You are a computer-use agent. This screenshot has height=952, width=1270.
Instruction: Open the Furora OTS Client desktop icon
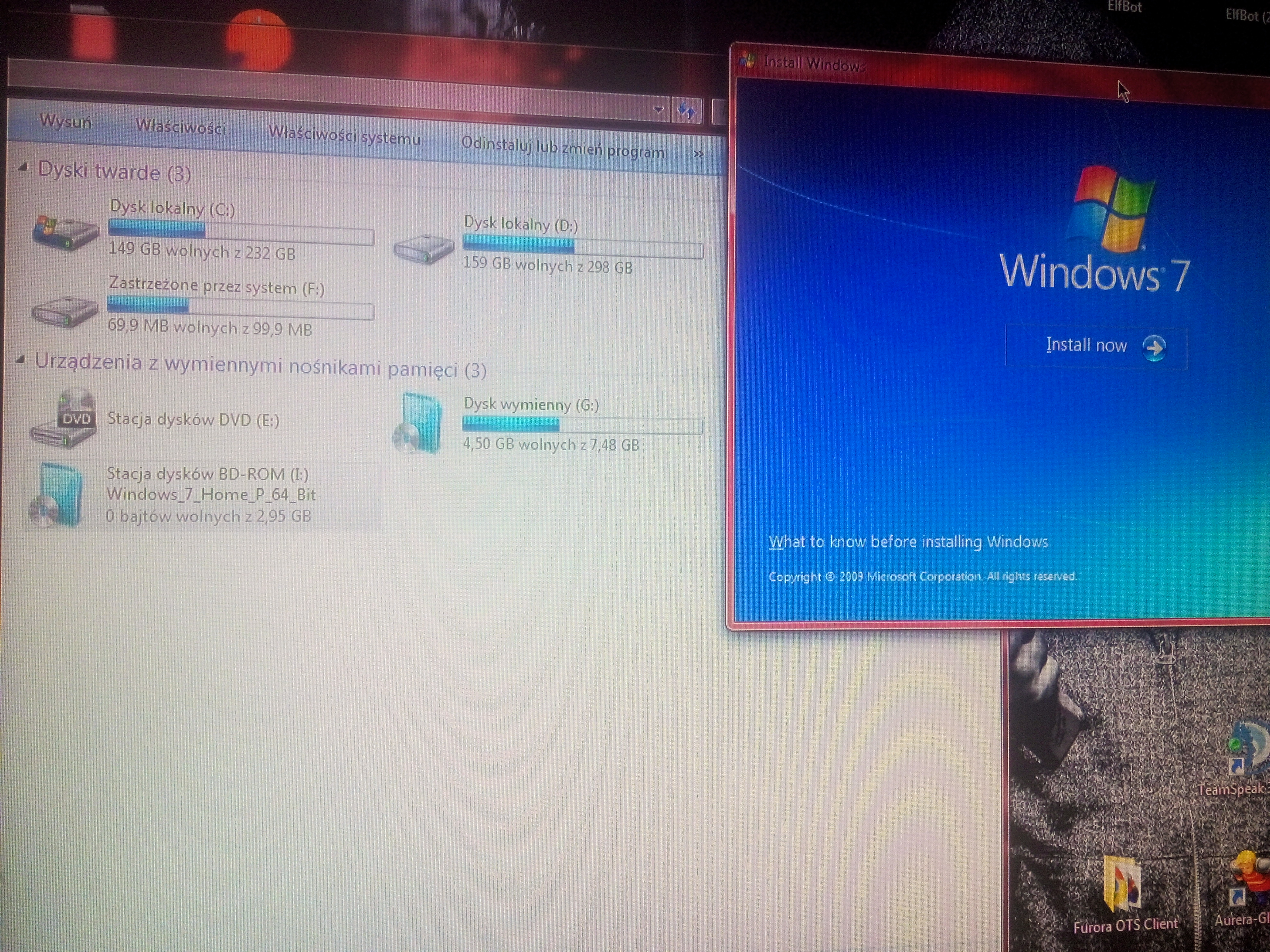[x=1123, y=884]
